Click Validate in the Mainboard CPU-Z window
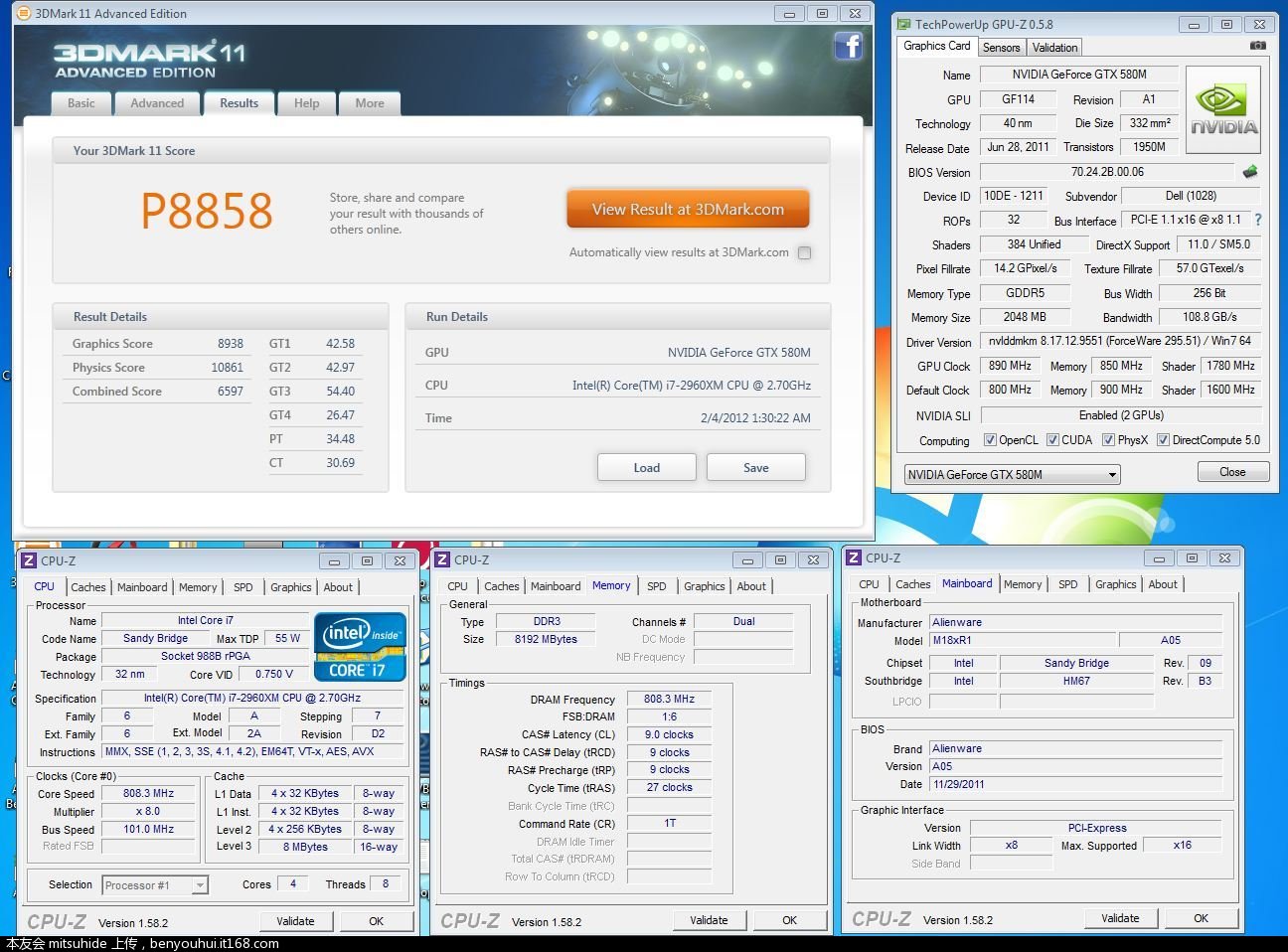The image size is (1288, 952). [x=1120, y=918]
